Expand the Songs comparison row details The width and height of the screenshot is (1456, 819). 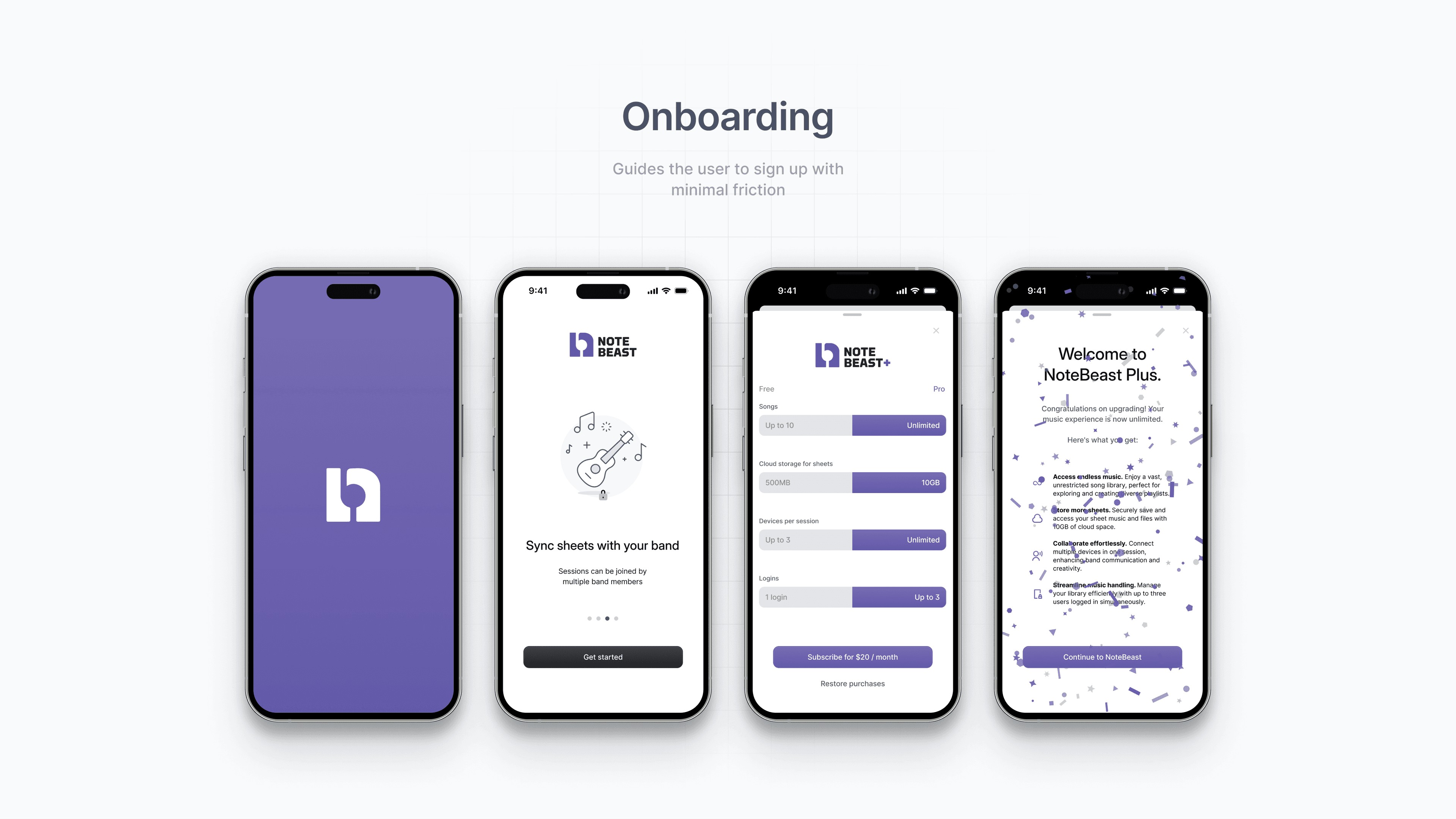pos(851,425)
